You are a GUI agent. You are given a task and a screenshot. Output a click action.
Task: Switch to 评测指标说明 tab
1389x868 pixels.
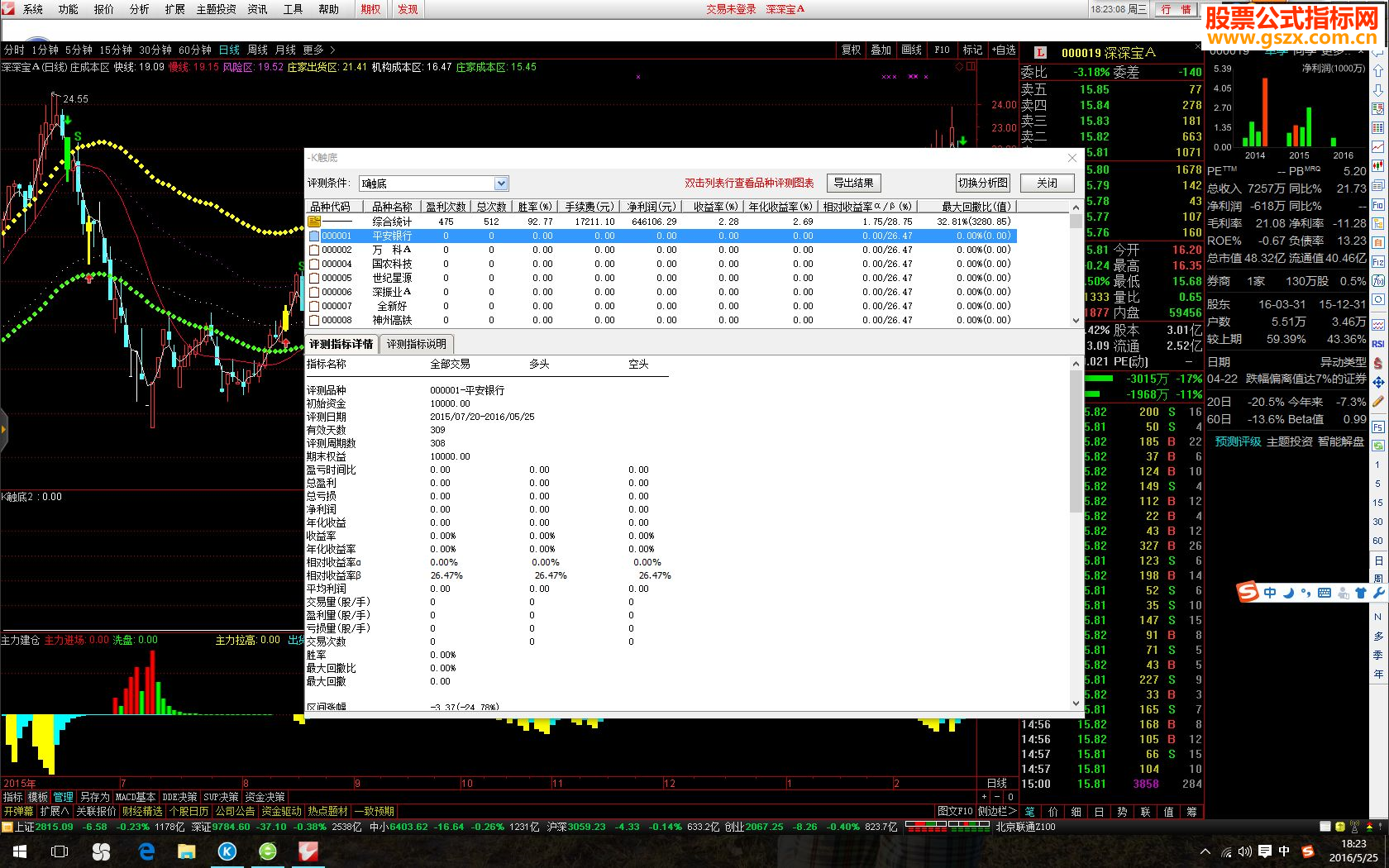[417, 344]
